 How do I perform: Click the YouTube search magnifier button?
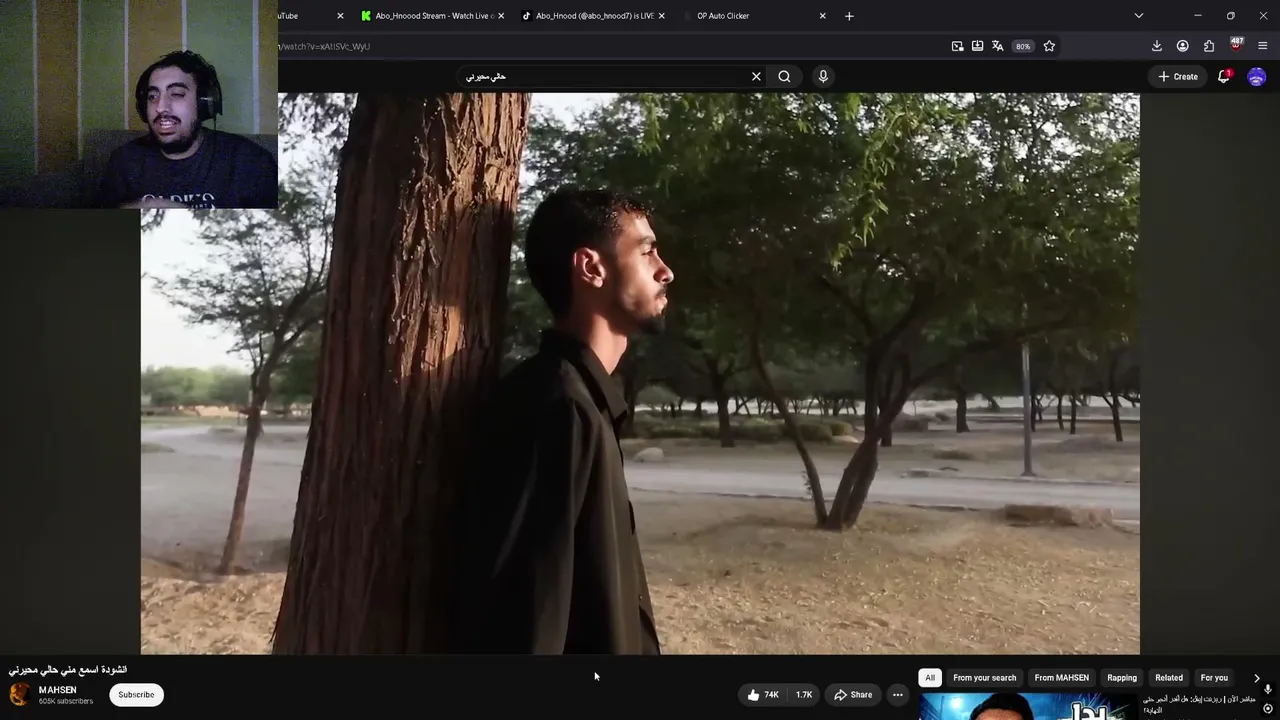tap(784, 76)
